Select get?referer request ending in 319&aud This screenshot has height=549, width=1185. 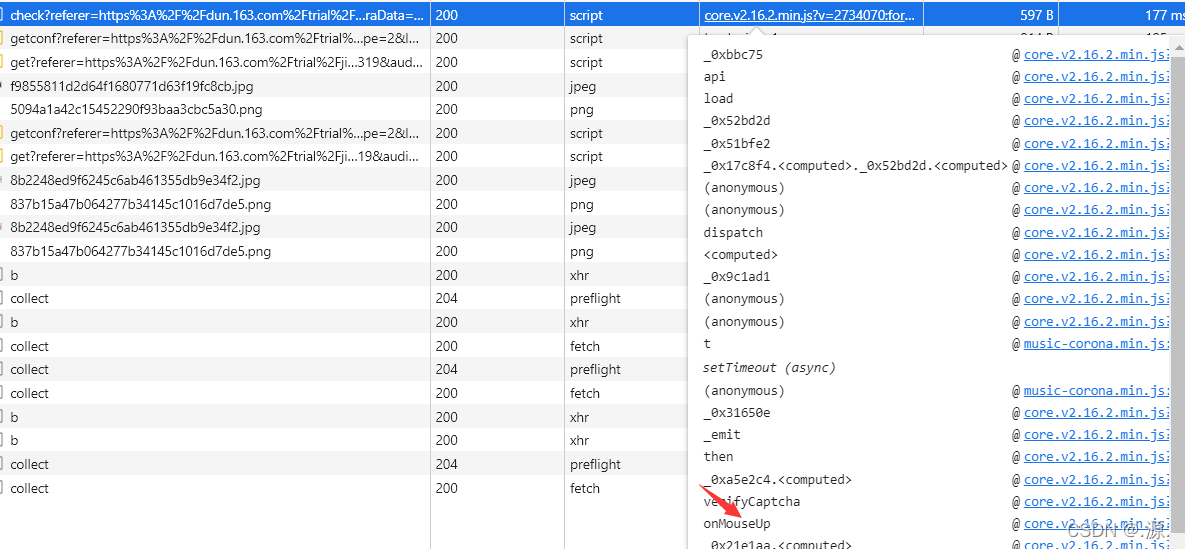tap(214, 62)
